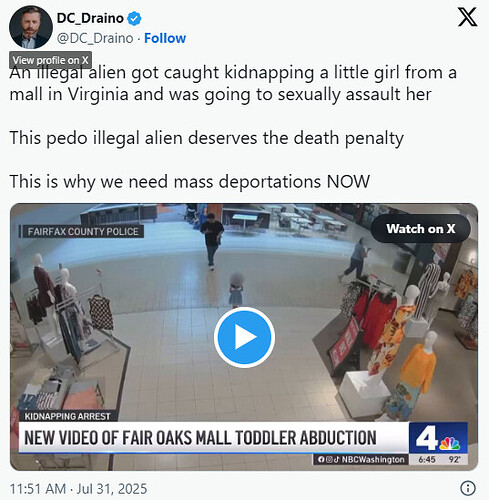Click the blue verified badge

[134, 18]
